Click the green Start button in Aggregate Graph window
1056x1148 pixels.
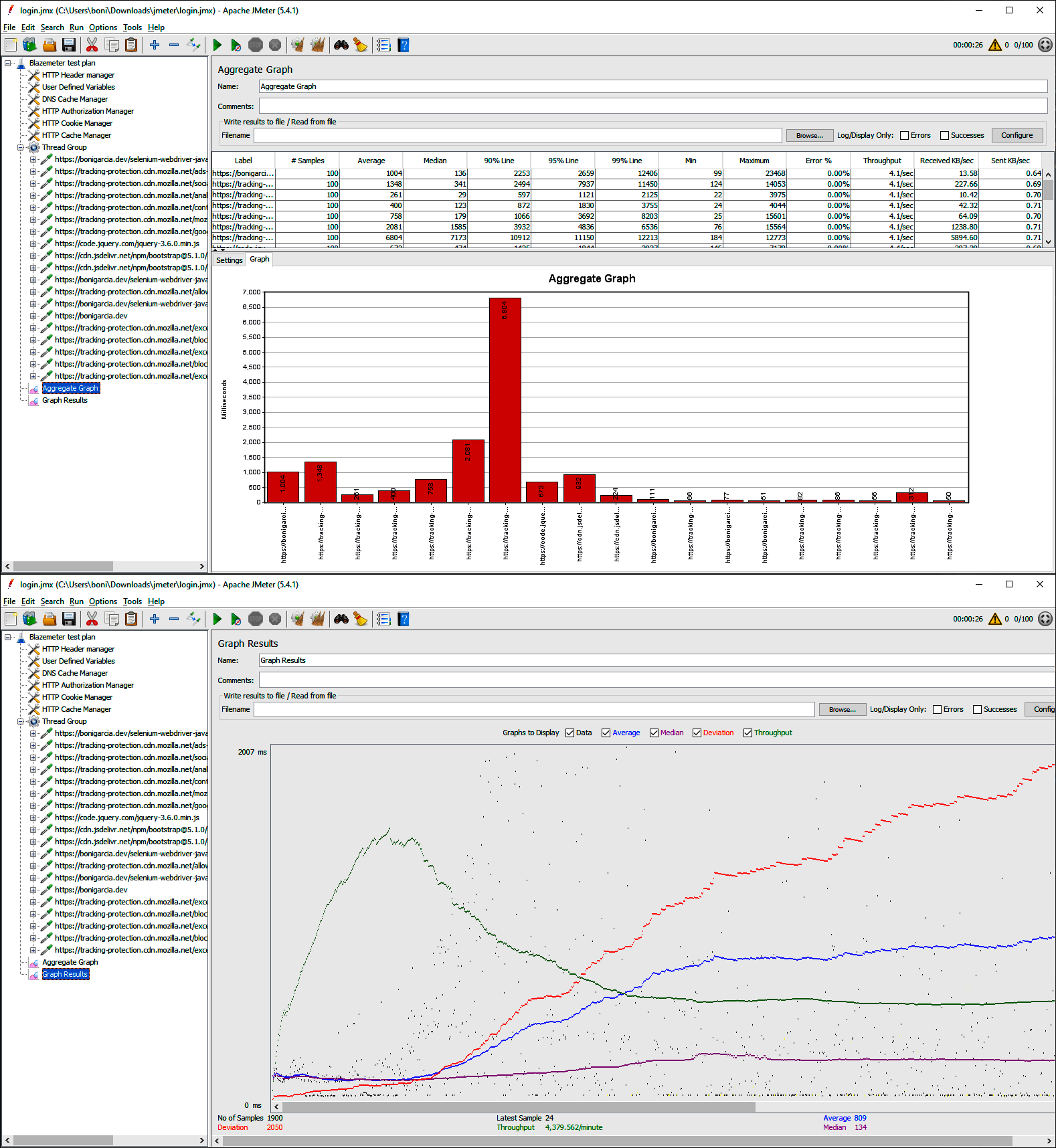point(217,45)
